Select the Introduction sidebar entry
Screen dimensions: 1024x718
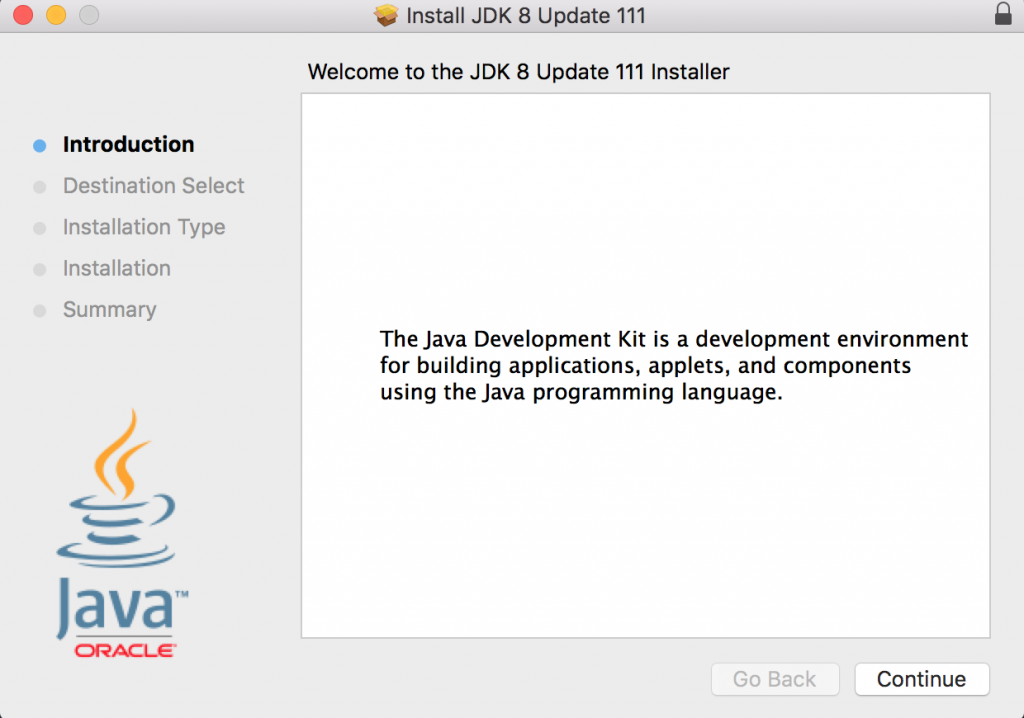tap(128, 145)
